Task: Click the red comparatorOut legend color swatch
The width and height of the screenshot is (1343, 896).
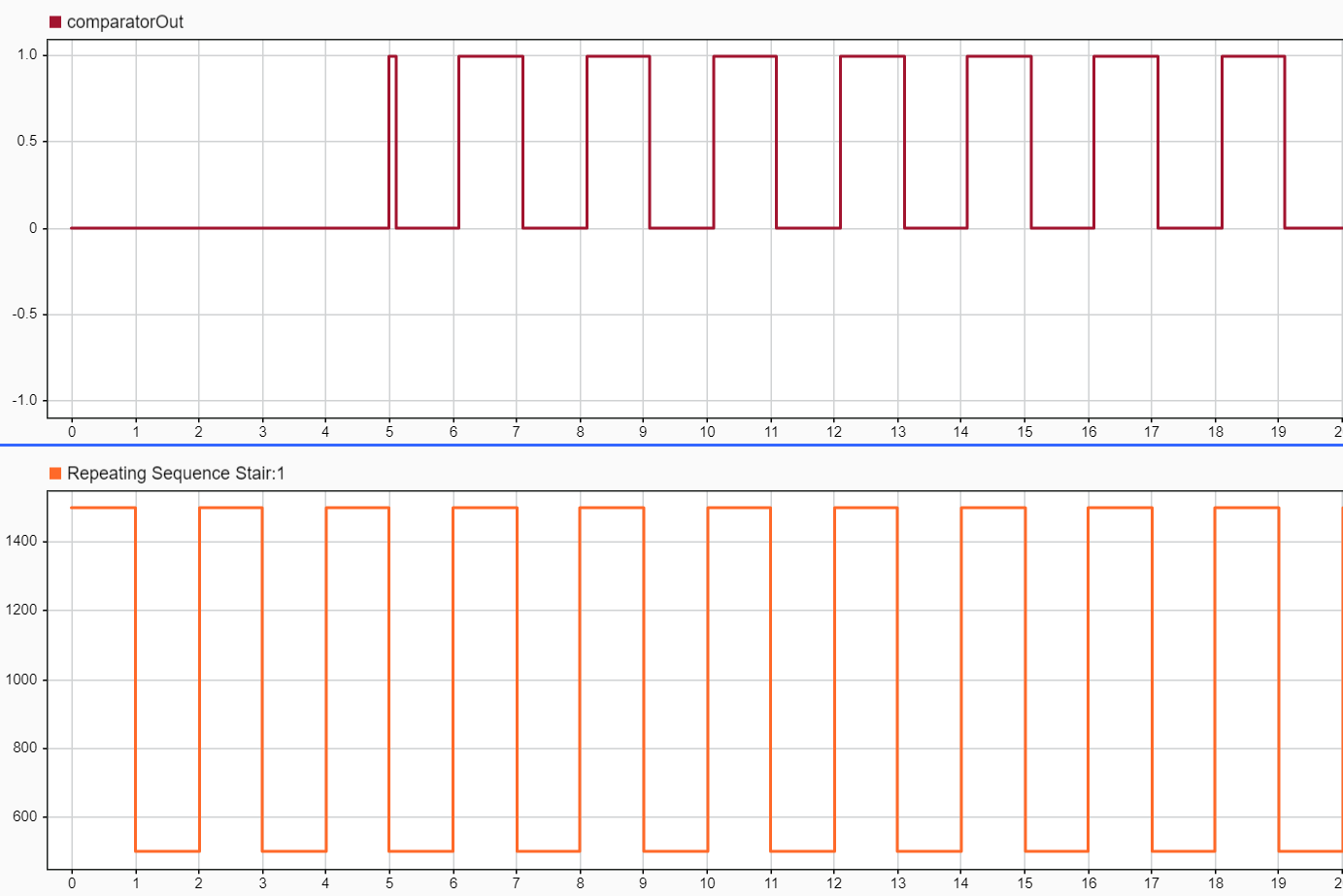Action: click(55, 22)
